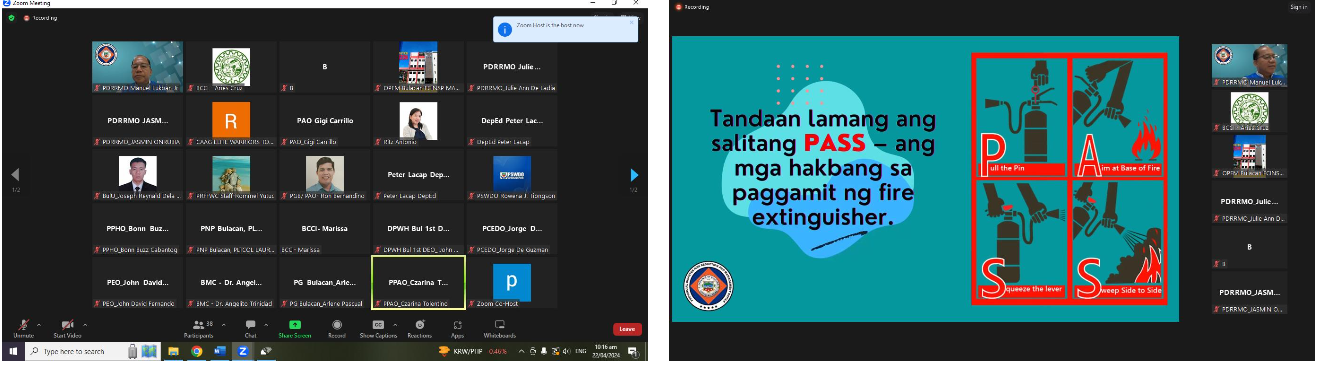Open Whiteboards
Screen dimensions: 1320x370
(500, 328)
